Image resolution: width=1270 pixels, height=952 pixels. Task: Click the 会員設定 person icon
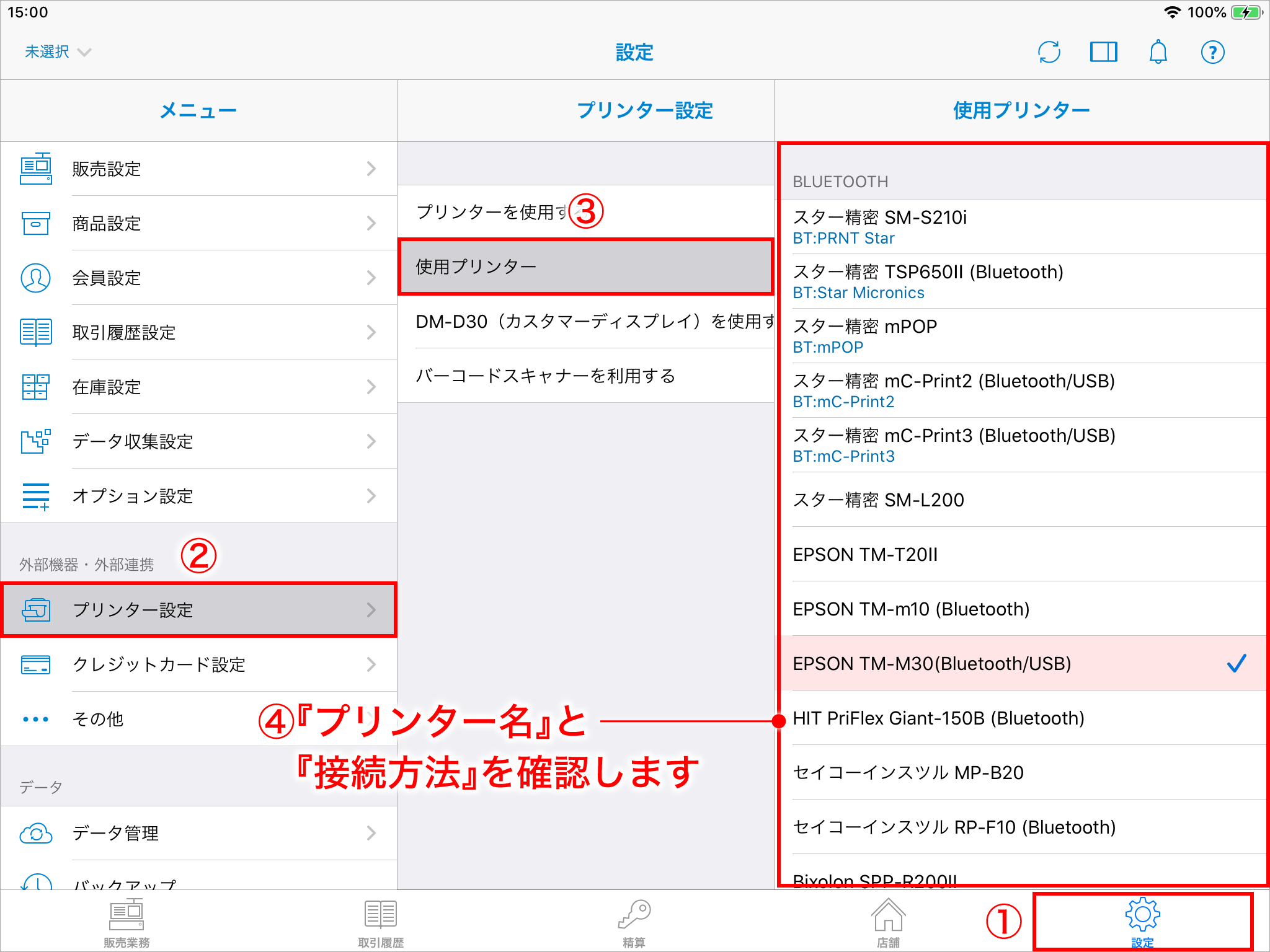pyautogui.click(x=36, y=278)
